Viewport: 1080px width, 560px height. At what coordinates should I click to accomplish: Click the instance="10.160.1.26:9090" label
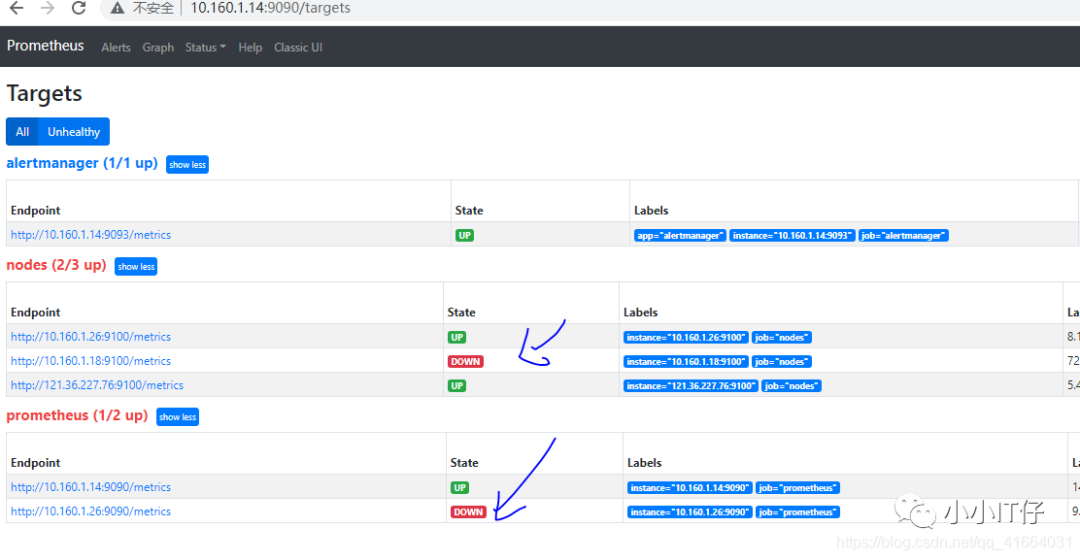(x=689, y=512)
